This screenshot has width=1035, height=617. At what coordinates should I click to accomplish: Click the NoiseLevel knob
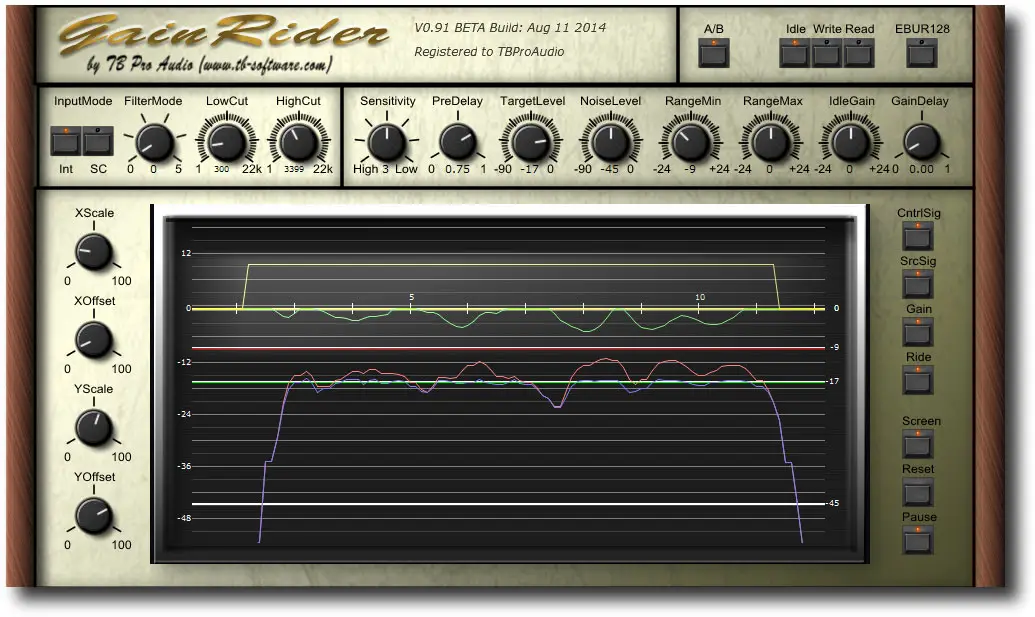pyautogui.click(x=611, y=142)
